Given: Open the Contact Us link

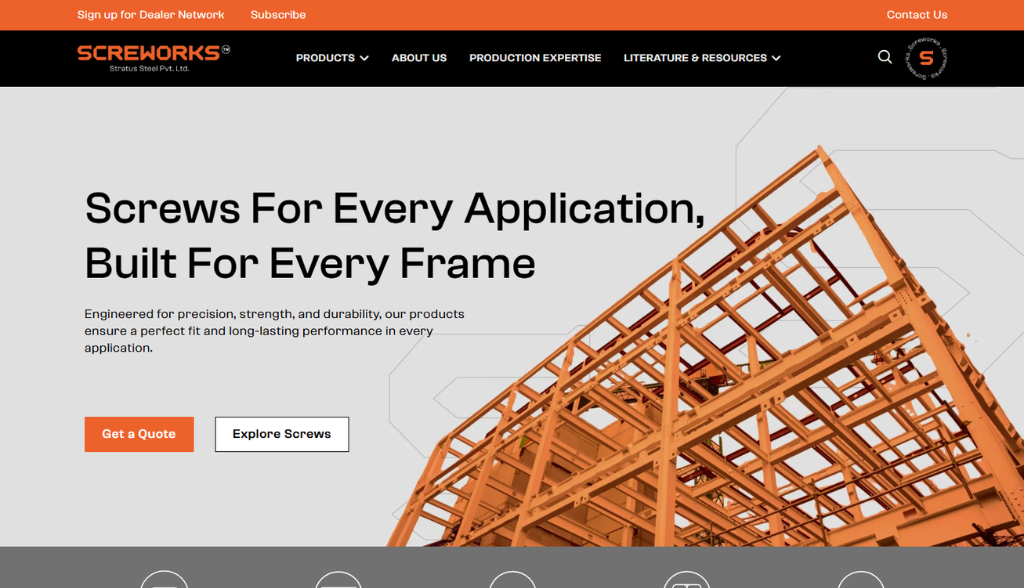Looking at the screenshot, I should [x=916, y=15].
